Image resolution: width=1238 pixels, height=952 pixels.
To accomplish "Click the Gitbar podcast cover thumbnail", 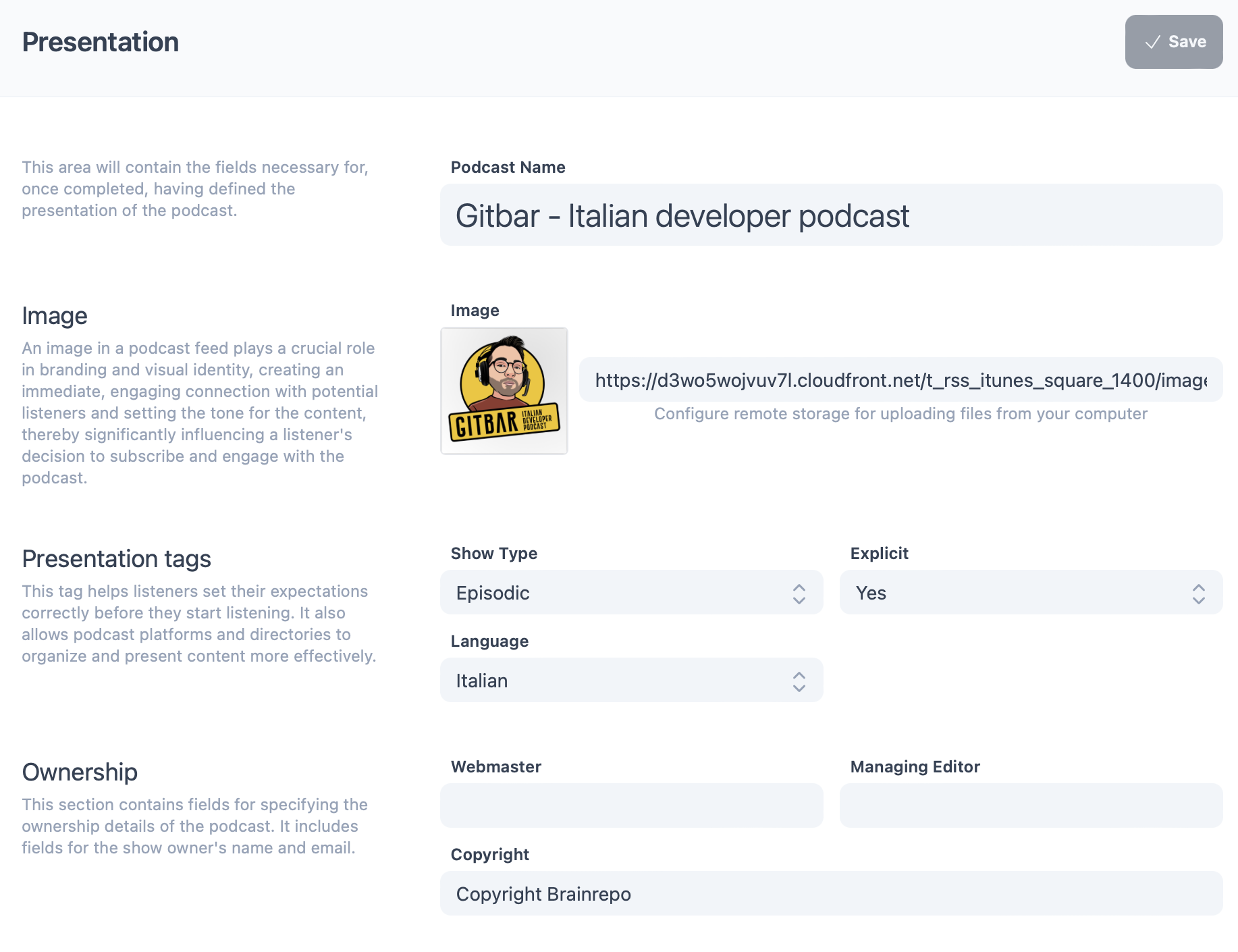I will [x=504, y=391].
